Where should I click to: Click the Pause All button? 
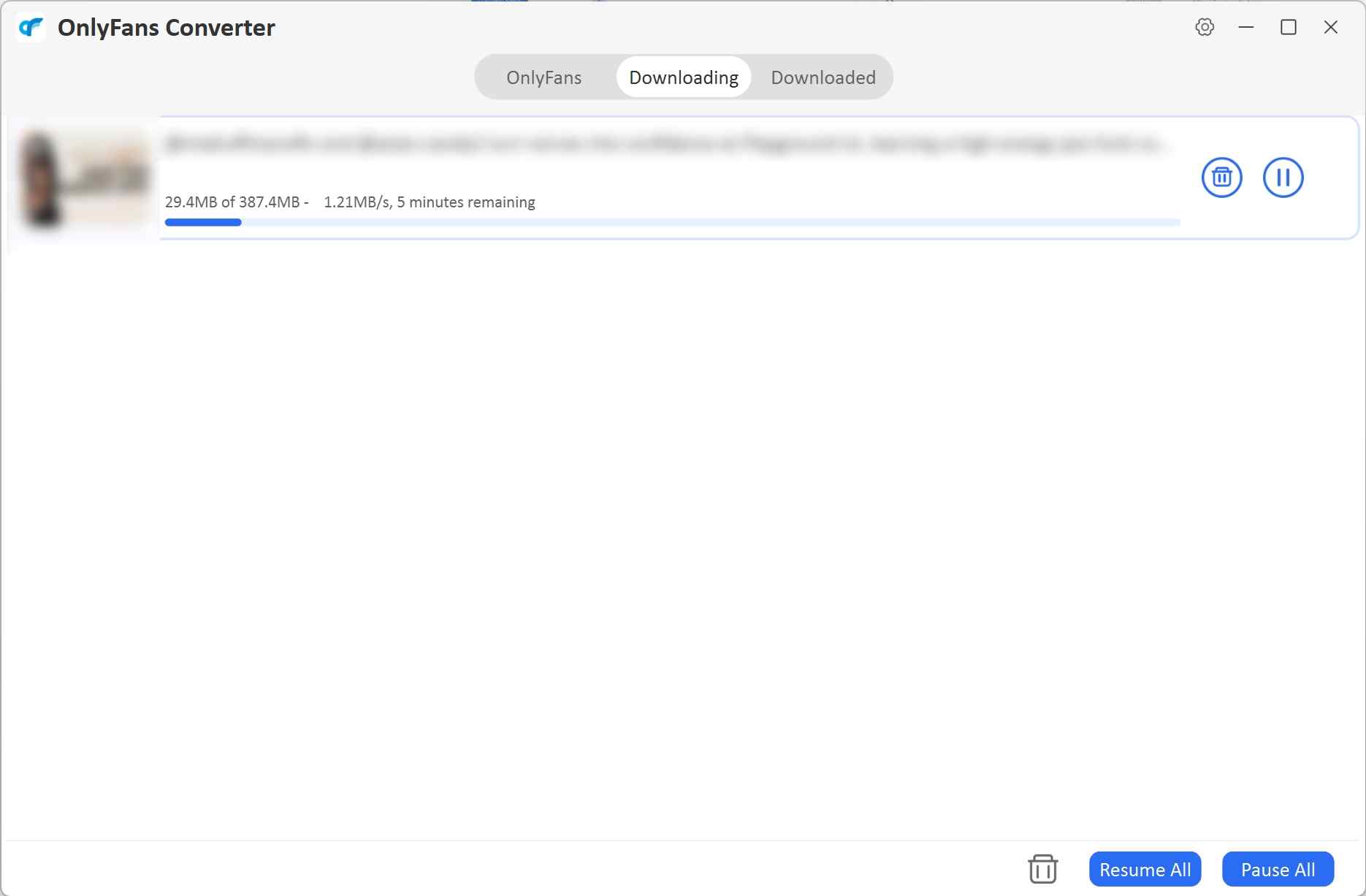click(x=1277, y=869)
